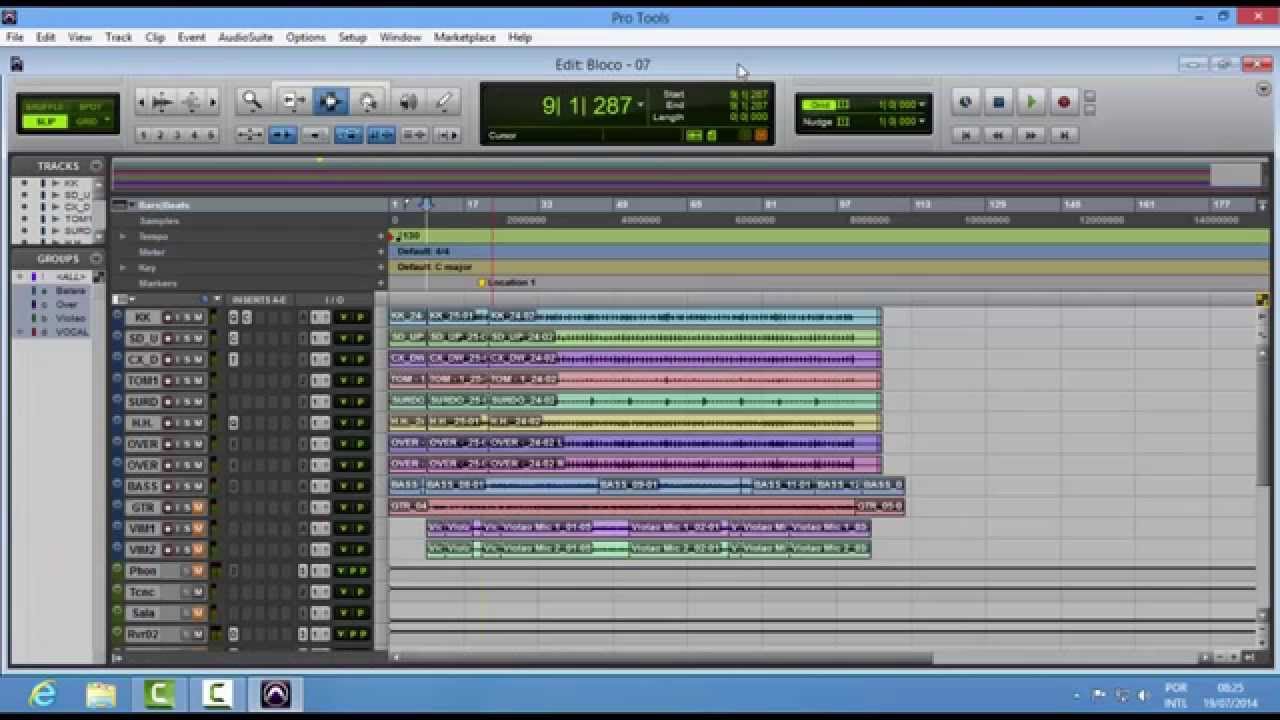The height and width of the screenshot is (720, 1280).
Task: Open the Tracks list menu
Action: point(96,166)
